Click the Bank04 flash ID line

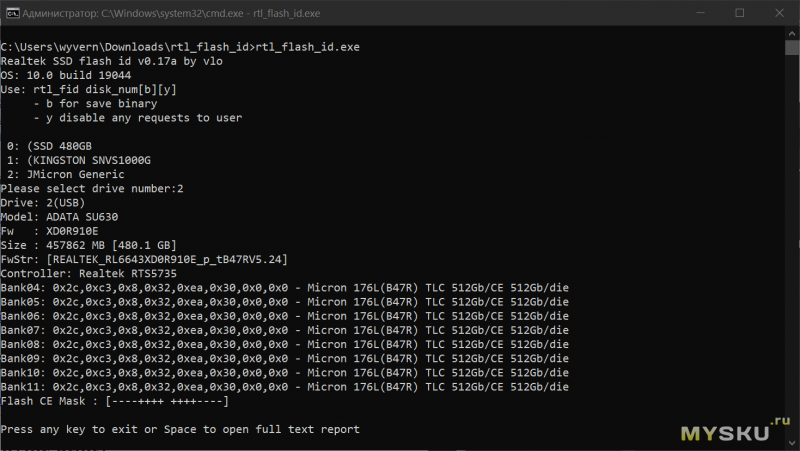(x=284, y=287)
